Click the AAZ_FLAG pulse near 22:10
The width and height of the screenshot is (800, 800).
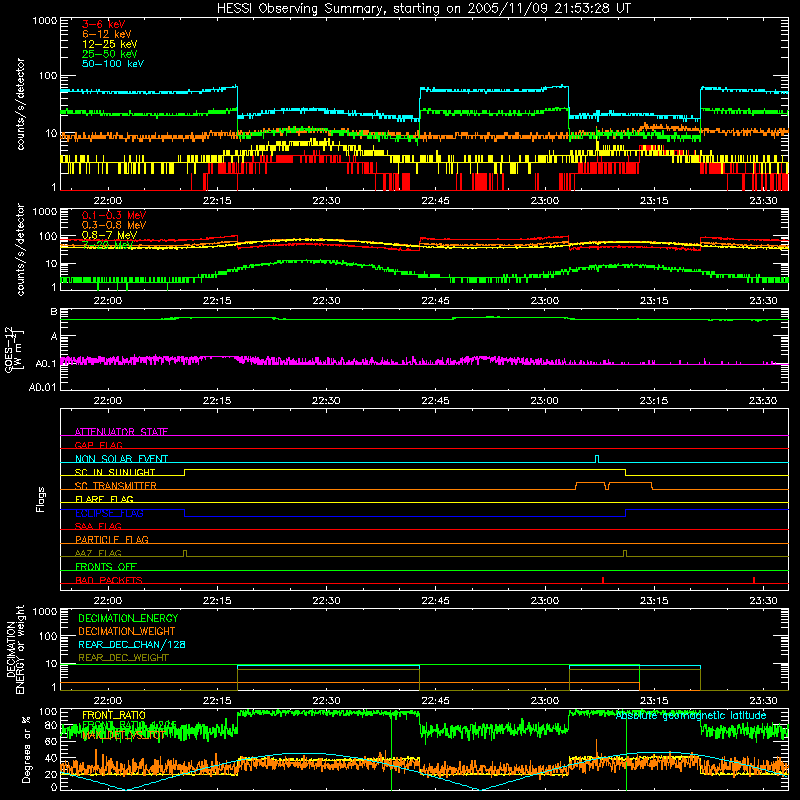tap(185, 554)
